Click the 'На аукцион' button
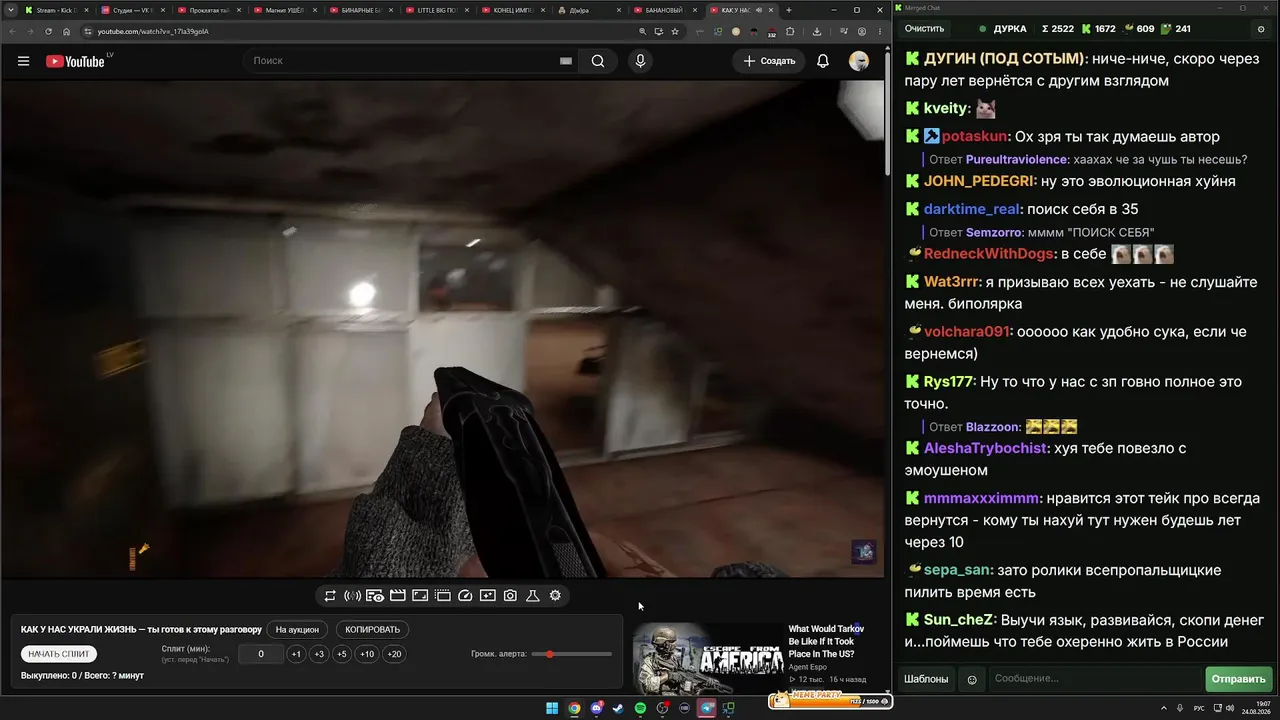 pyautogui.click(x=297, y=630)
